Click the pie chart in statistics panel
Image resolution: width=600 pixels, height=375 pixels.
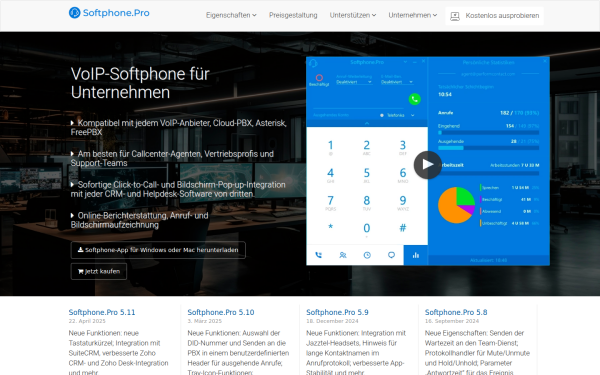click(x=457, y=205)
